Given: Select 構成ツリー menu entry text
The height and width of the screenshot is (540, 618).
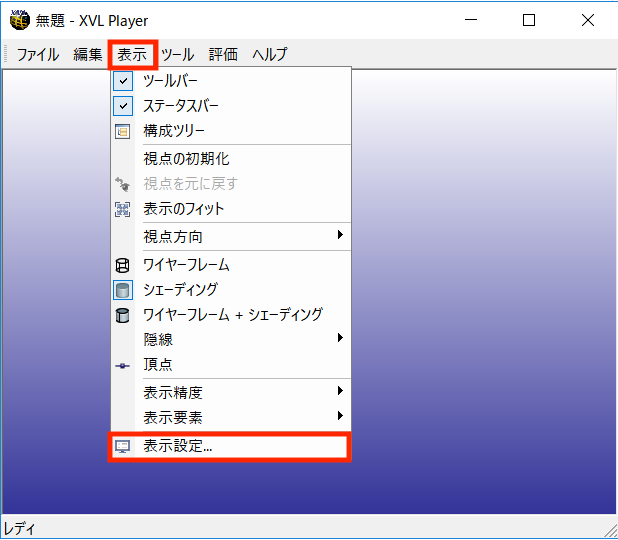Looking at the screenshot, I should 174,131.
